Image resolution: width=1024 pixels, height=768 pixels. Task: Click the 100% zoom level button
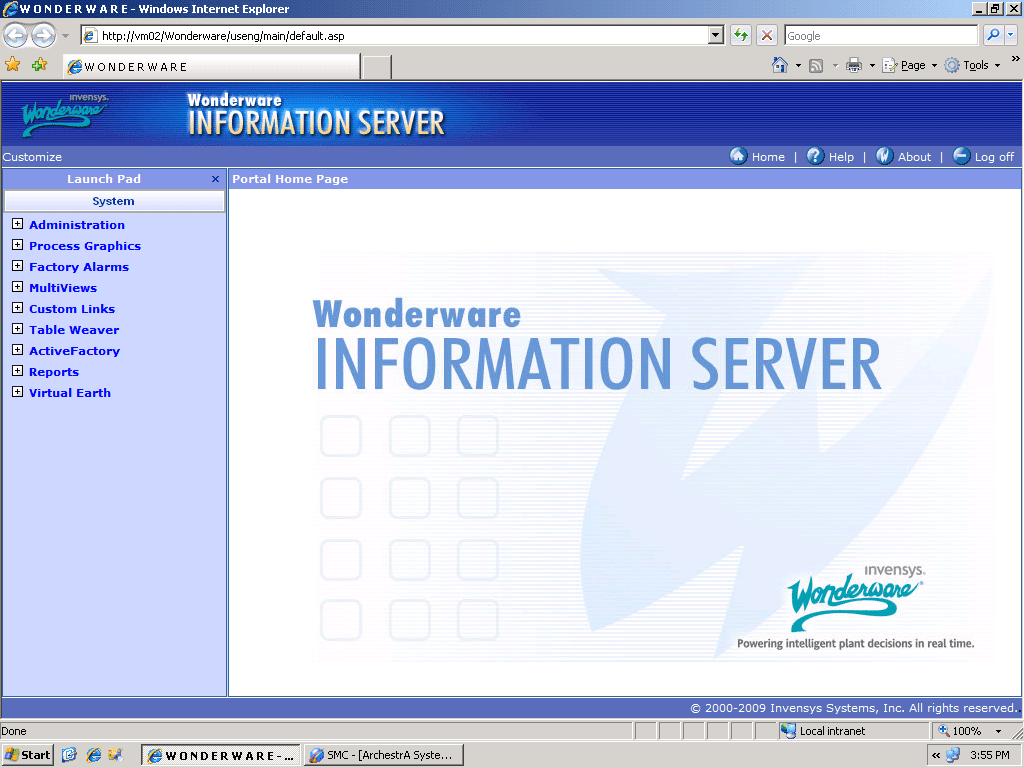coord(961,731)
